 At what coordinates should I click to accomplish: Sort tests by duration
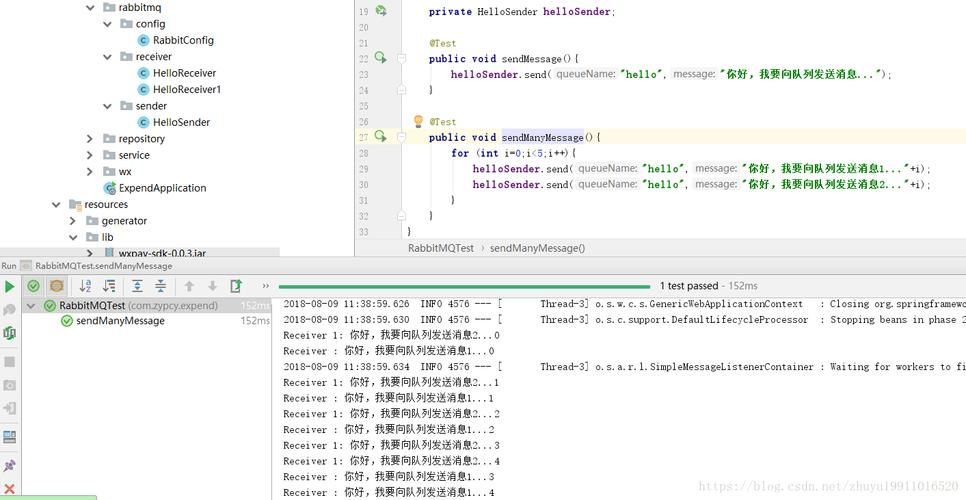[110, 286]
